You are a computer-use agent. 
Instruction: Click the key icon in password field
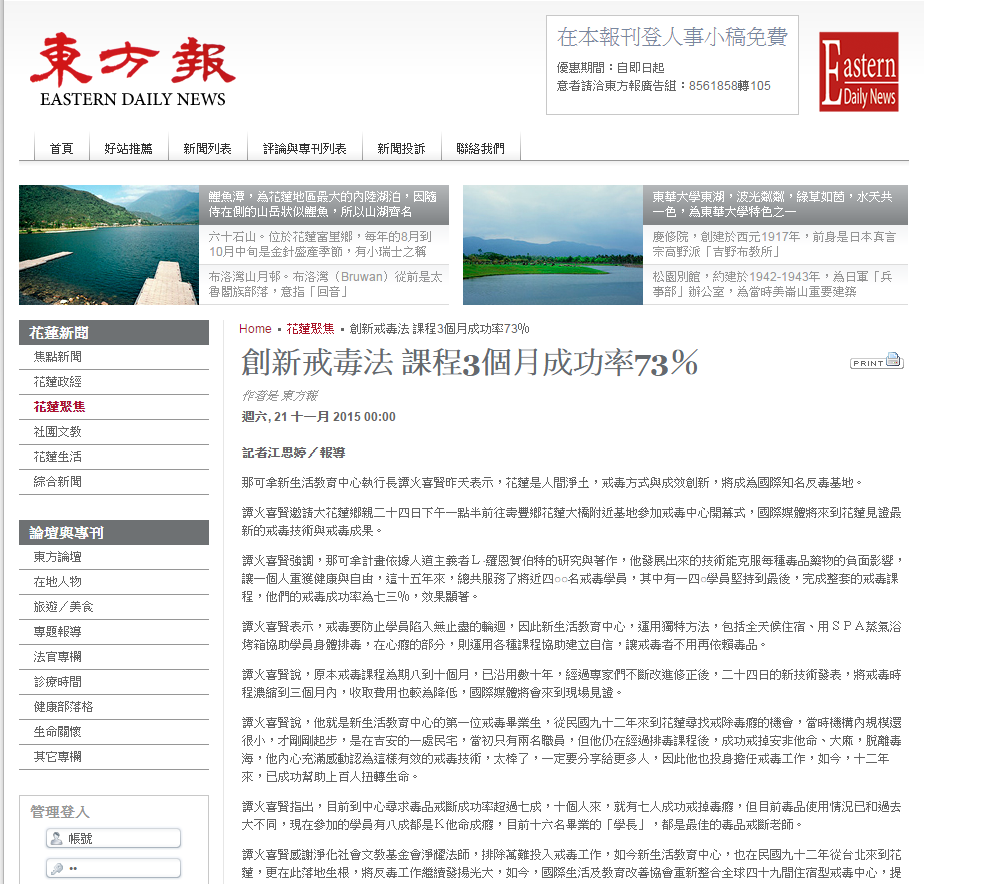tap(57, 869)
